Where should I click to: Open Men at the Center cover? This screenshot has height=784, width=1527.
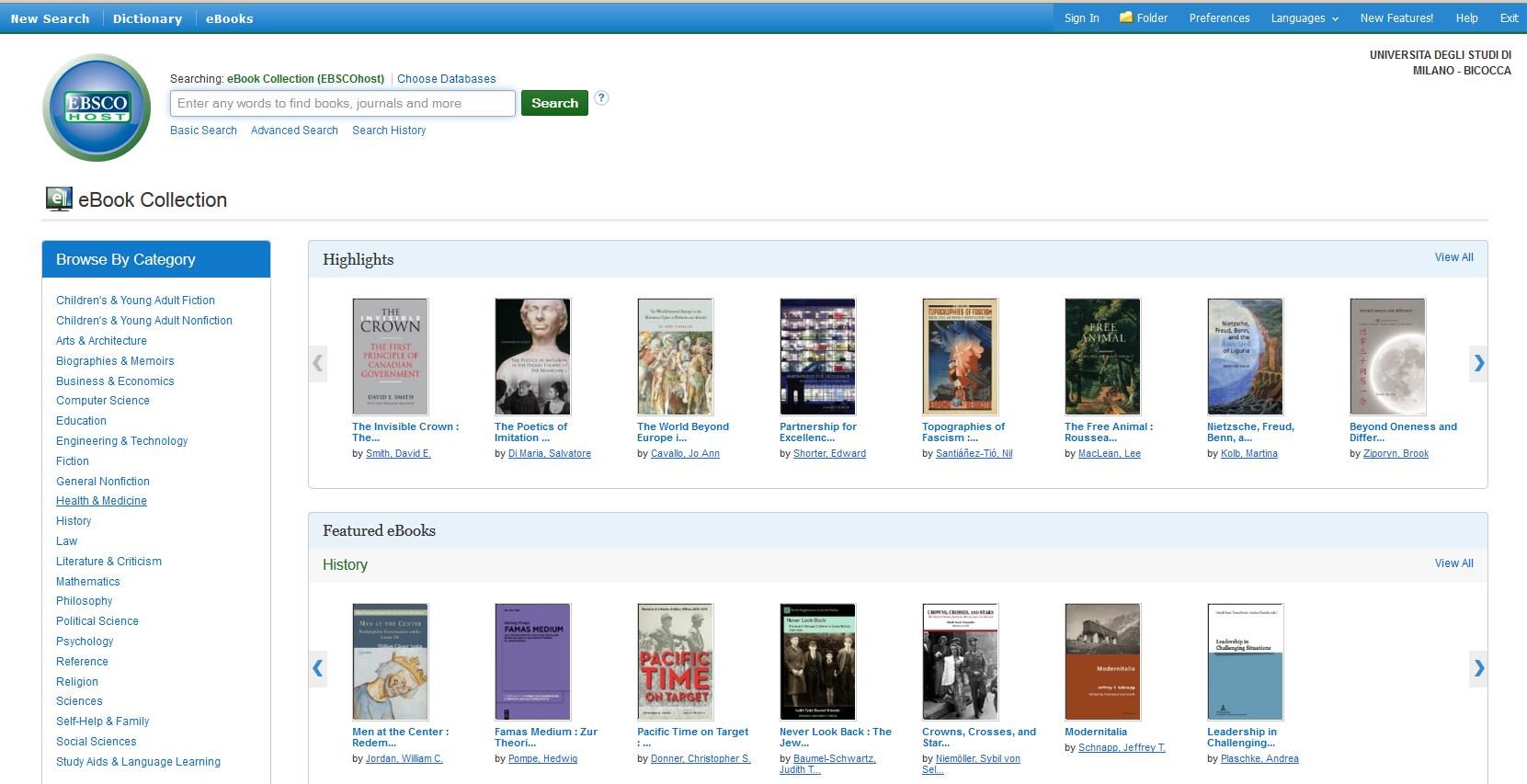pyautogui.click(x=391, y=662)
